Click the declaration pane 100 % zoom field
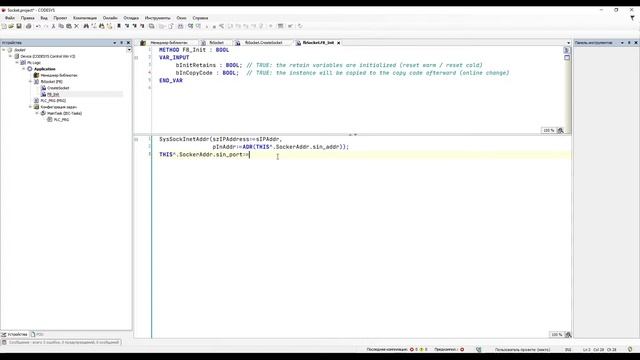This screenshot has width=640, height=360. 549,131
